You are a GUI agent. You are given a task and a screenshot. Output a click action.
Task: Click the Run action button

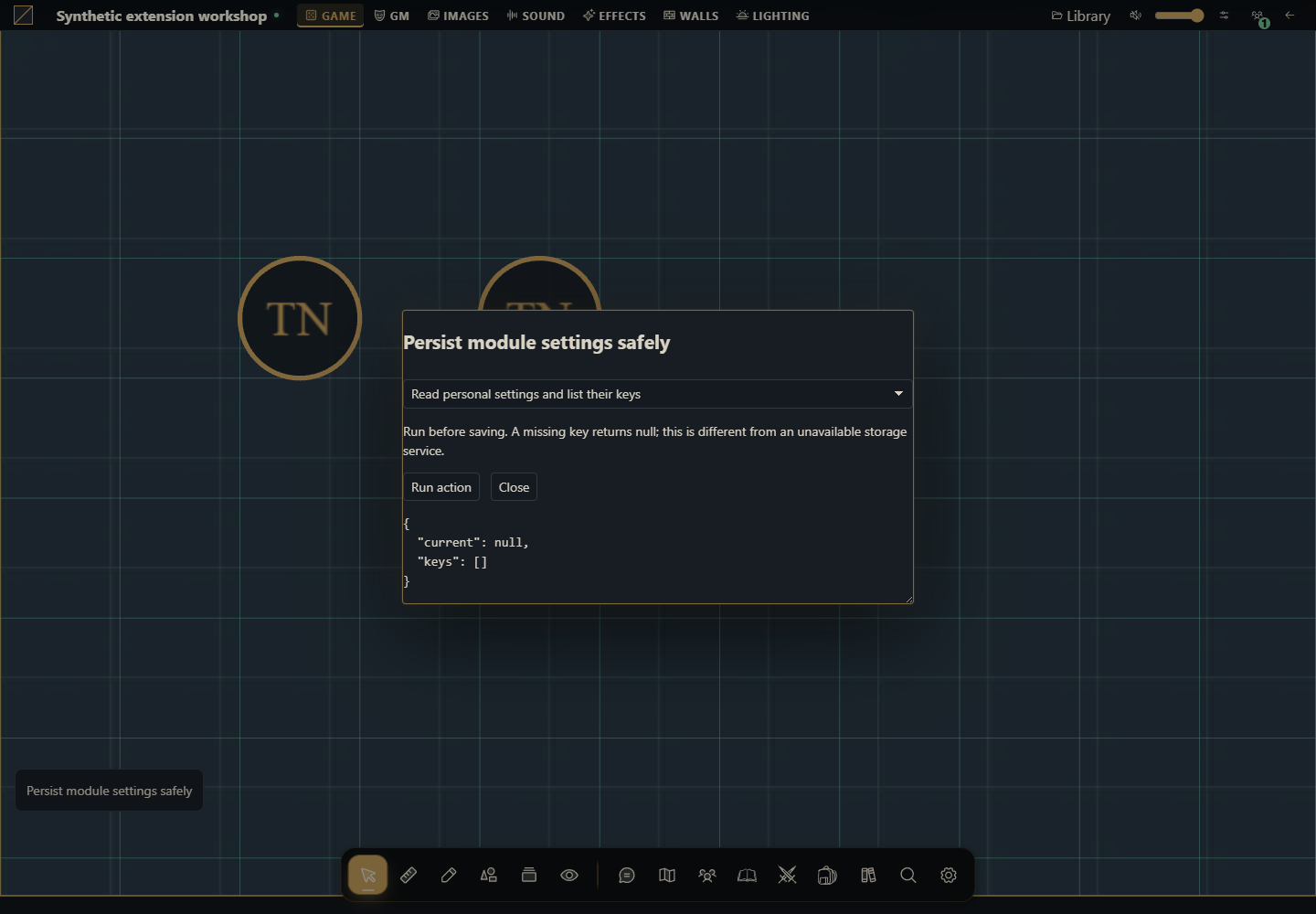(x=441, y=487)
